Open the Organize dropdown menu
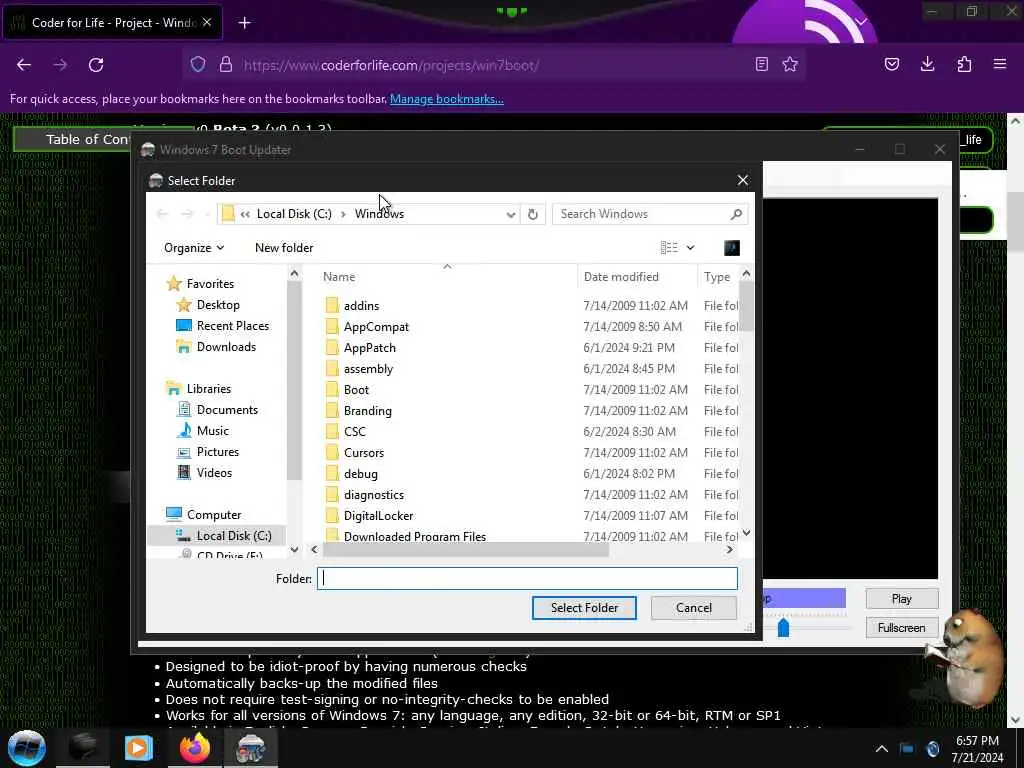Viewport: 1024px width, 768px height. (194, 248)
